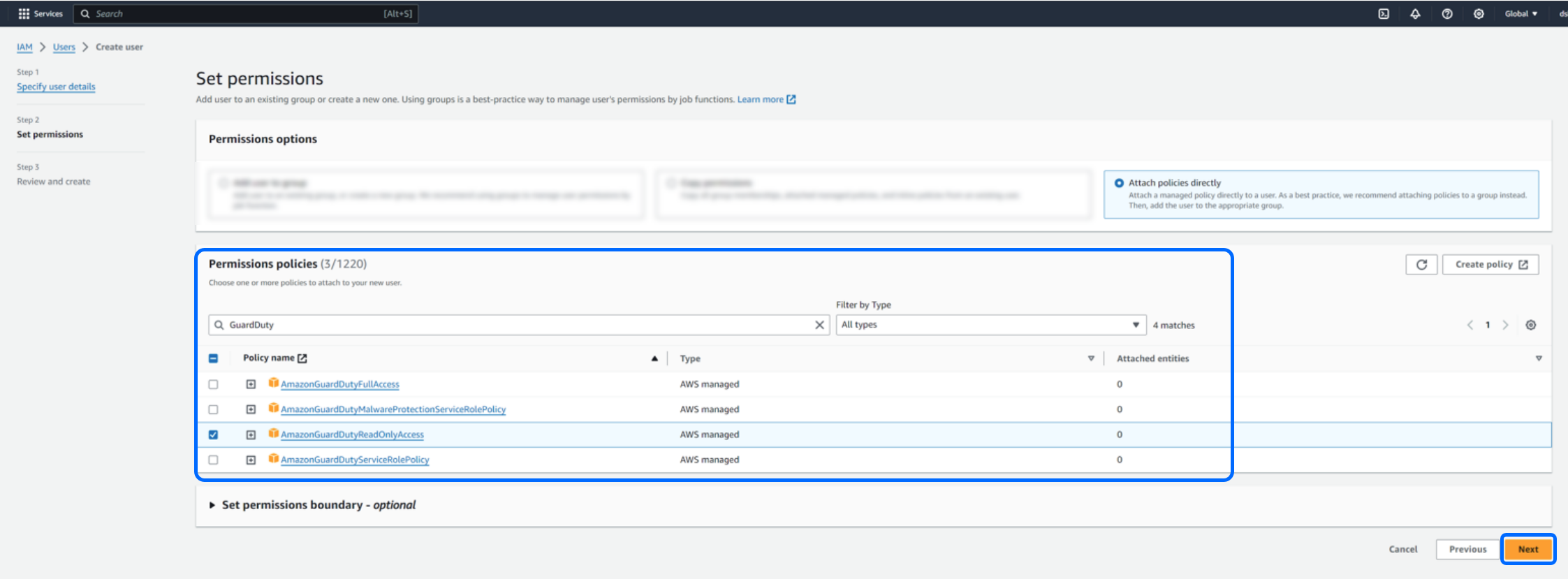Cancel the user creation
Image resolution: width=1568 pixels, height=579 pixels.
tap(1403, 549)
